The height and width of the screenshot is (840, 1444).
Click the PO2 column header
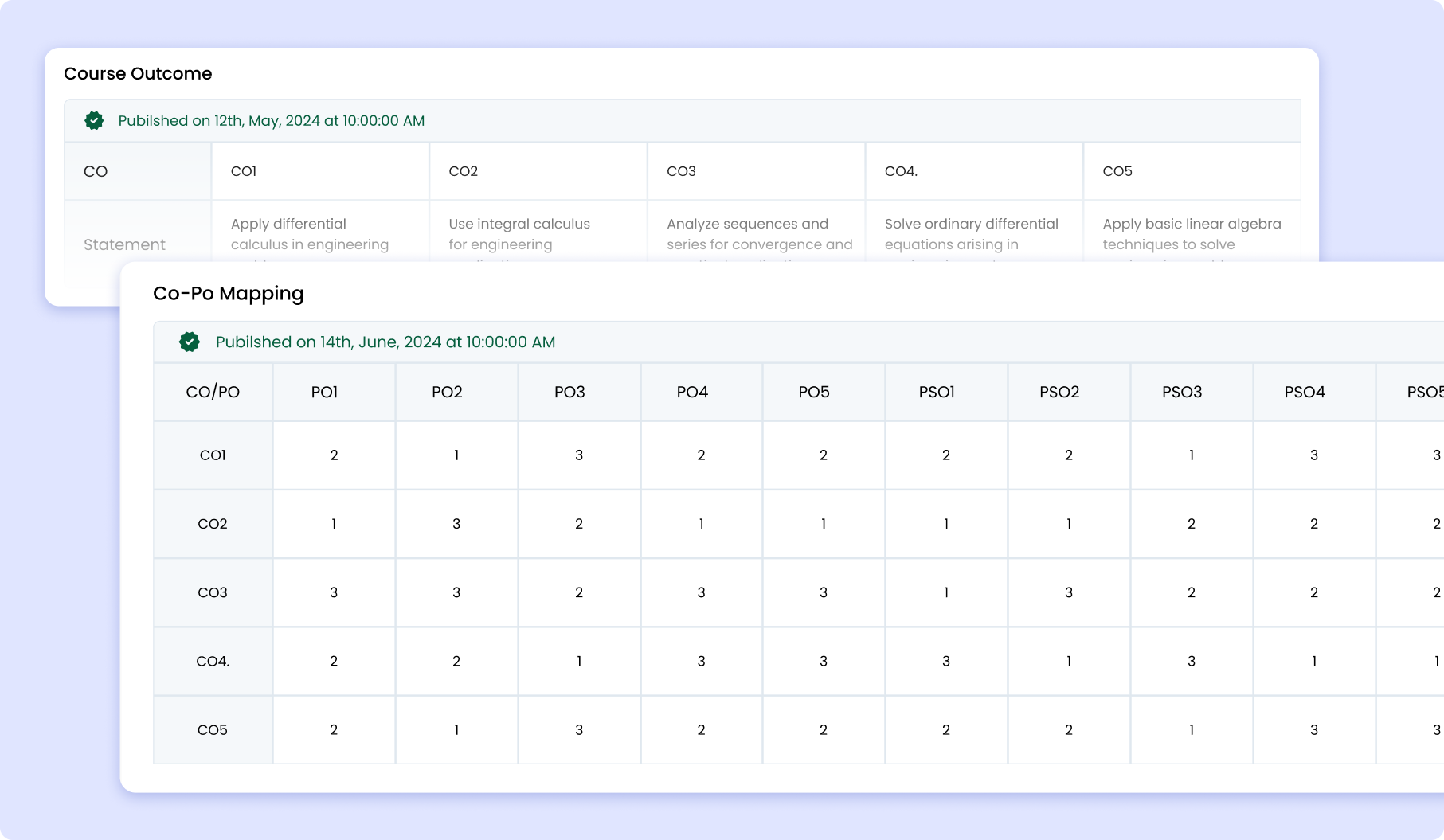coord(456,393)
